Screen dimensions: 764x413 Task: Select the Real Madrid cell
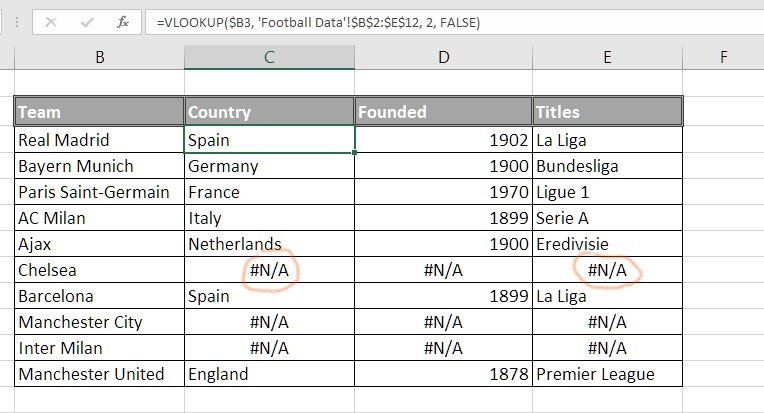pyautogui.click(x=99, y=140)
